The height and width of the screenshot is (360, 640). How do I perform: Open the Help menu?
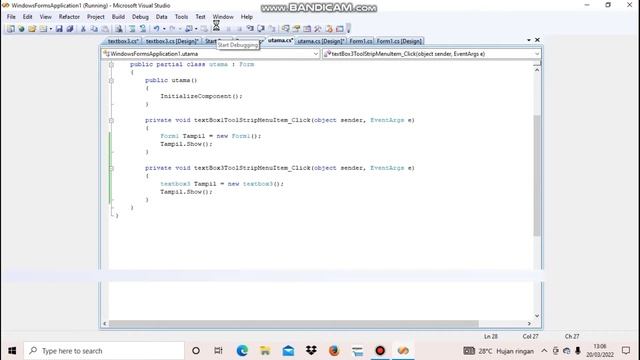pyautogui.click(x=247, y=17)
